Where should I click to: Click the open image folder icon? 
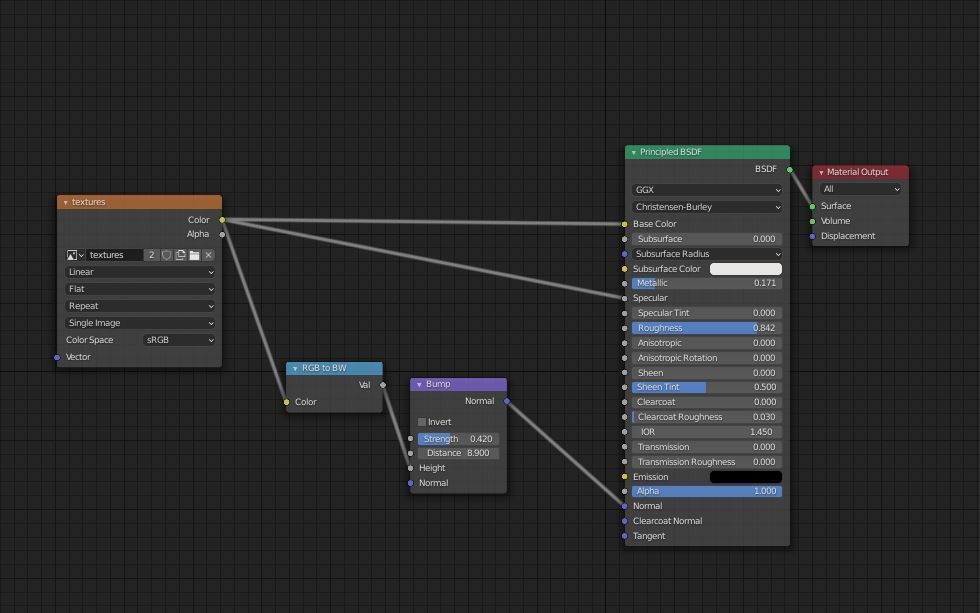point(194,255)
